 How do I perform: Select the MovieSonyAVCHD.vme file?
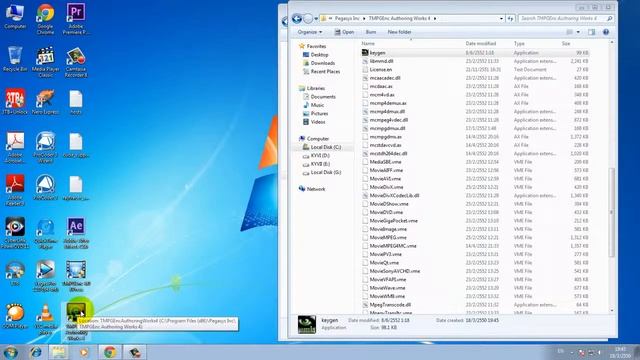(x=394, y=271)
